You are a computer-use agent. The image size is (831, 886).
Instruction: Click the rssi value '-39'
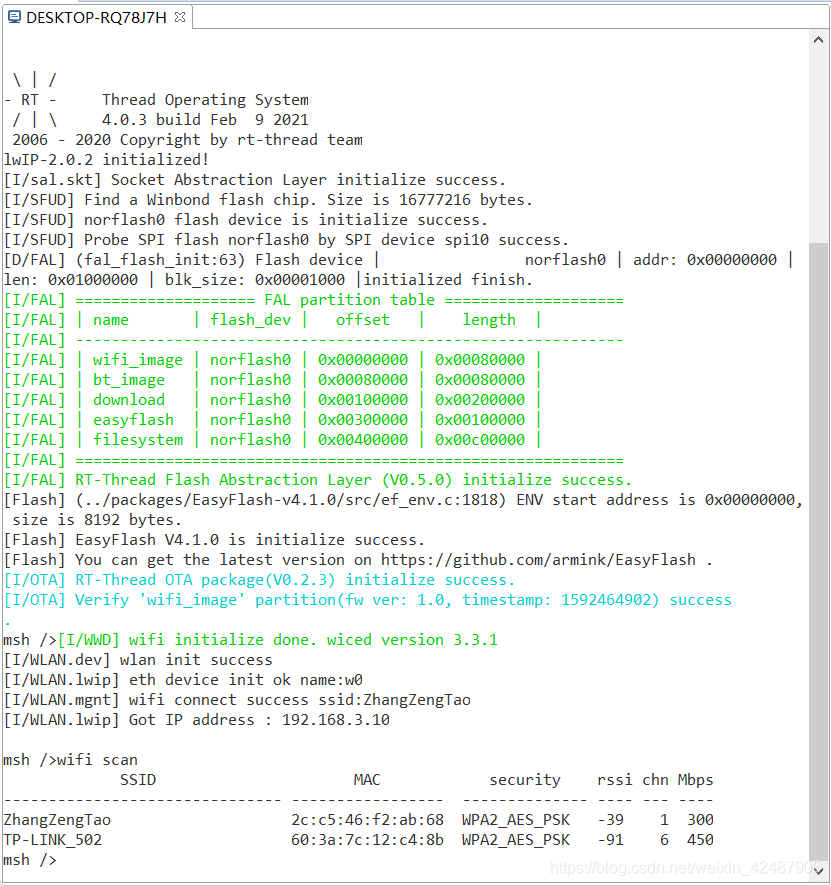coord(611,820)
